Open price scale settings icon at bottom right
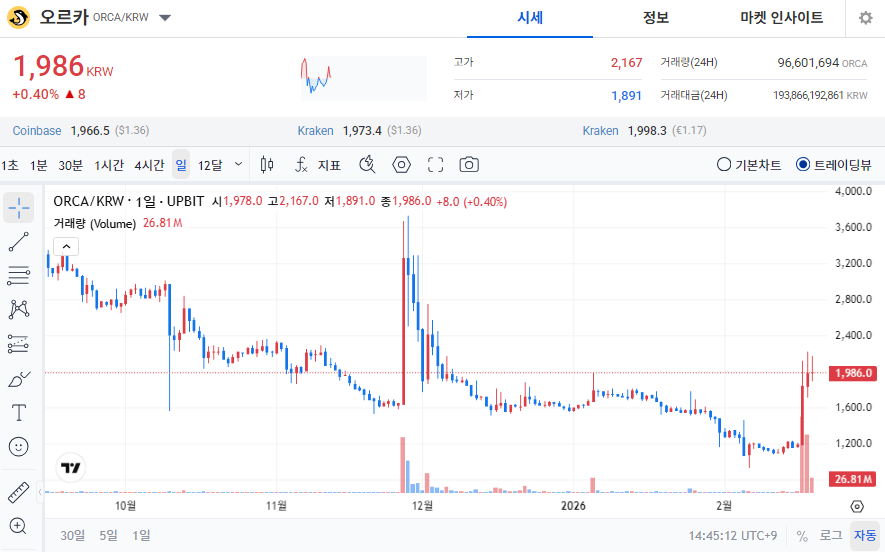The image size is (885, 552). pos(857,506)
